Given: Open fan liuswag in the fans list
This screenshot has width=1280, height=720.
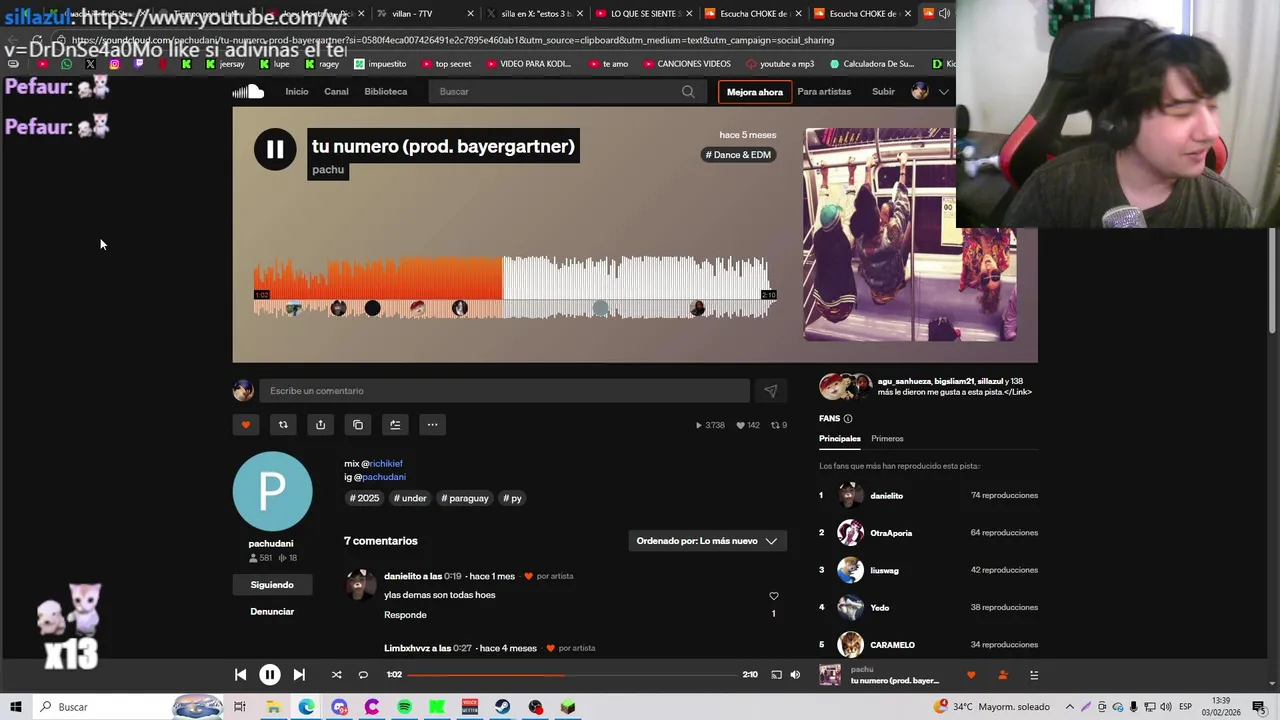Looking at the screenshot, I should [884, 570].
